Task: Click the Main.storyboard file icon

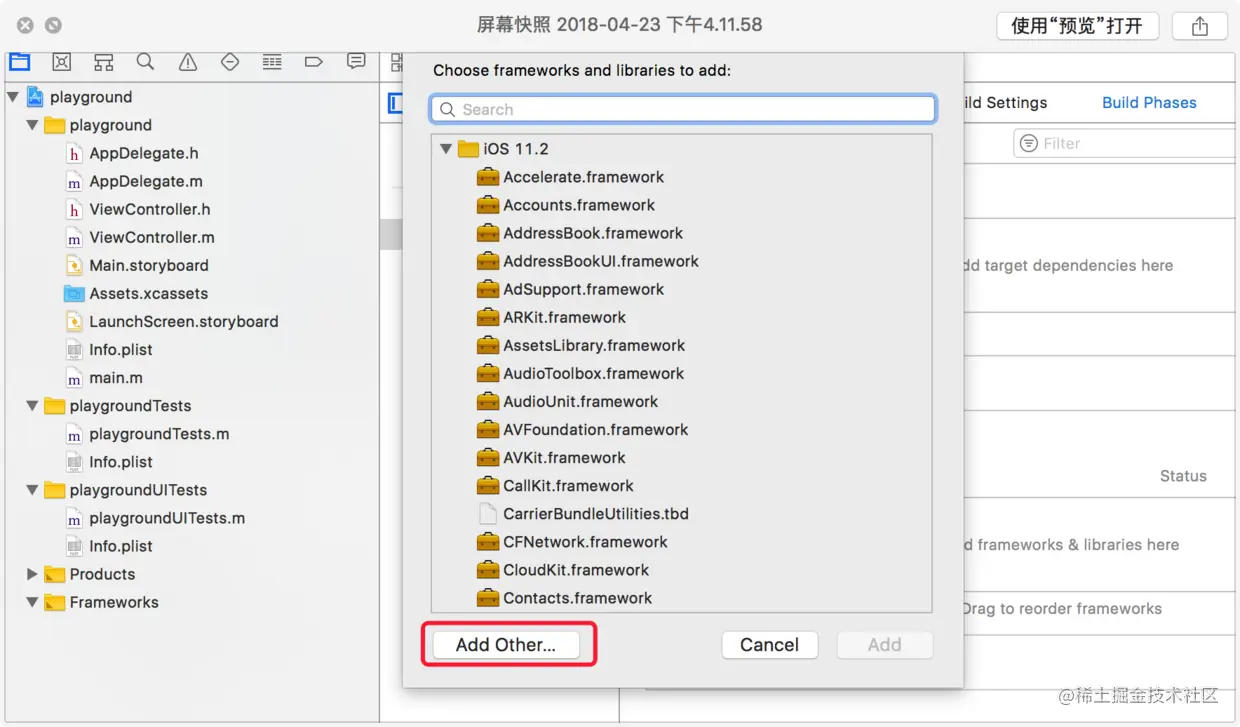Action: (x=74, y=266)
